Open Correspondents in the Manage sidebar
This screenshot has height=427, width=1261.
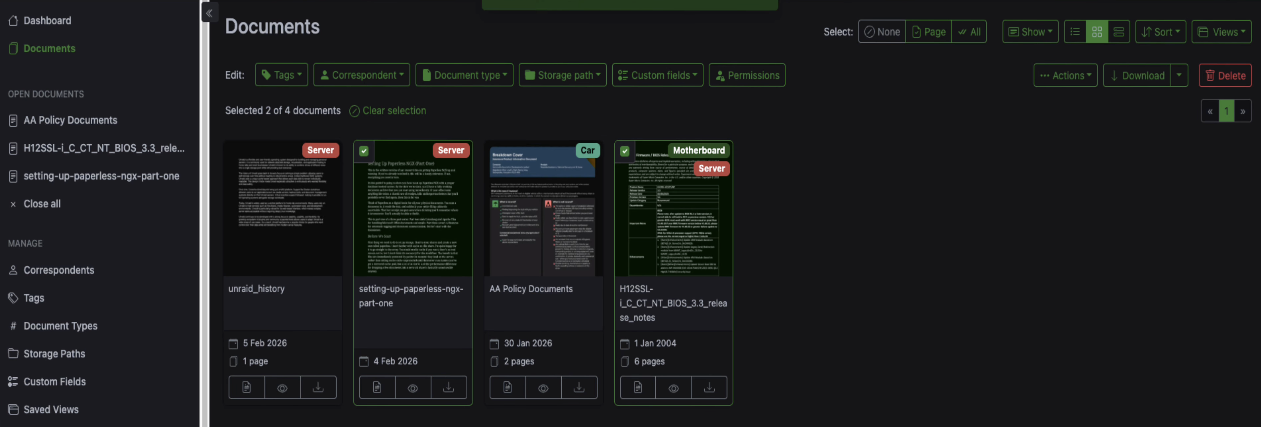[x=58, y=270]
